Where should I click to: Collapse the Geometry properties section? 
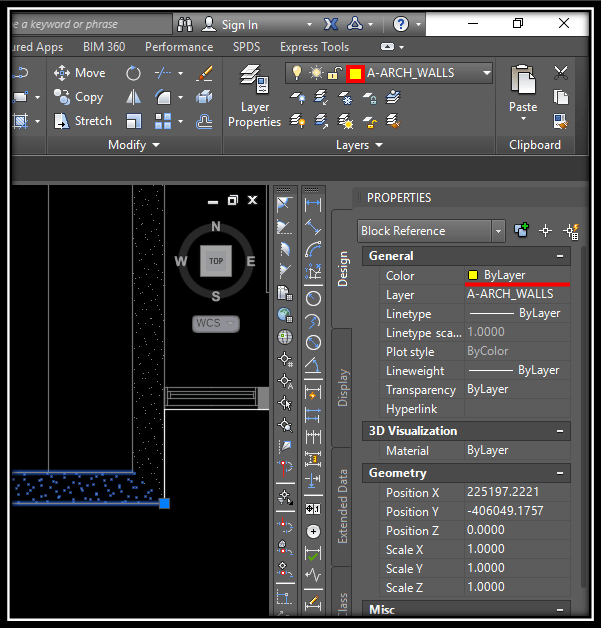click(560, 473)
